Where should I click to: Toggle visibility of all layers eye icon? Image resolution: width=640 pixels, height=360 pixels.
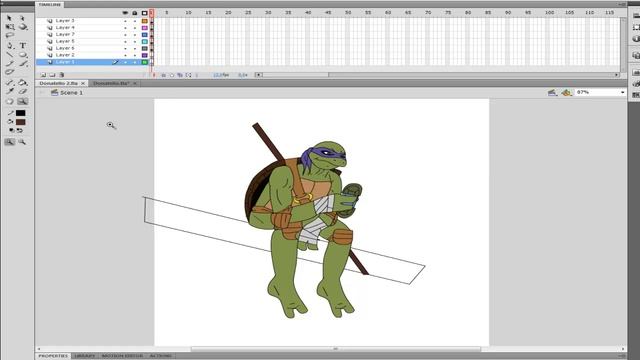pyautogui.click(x=125, y=13)
